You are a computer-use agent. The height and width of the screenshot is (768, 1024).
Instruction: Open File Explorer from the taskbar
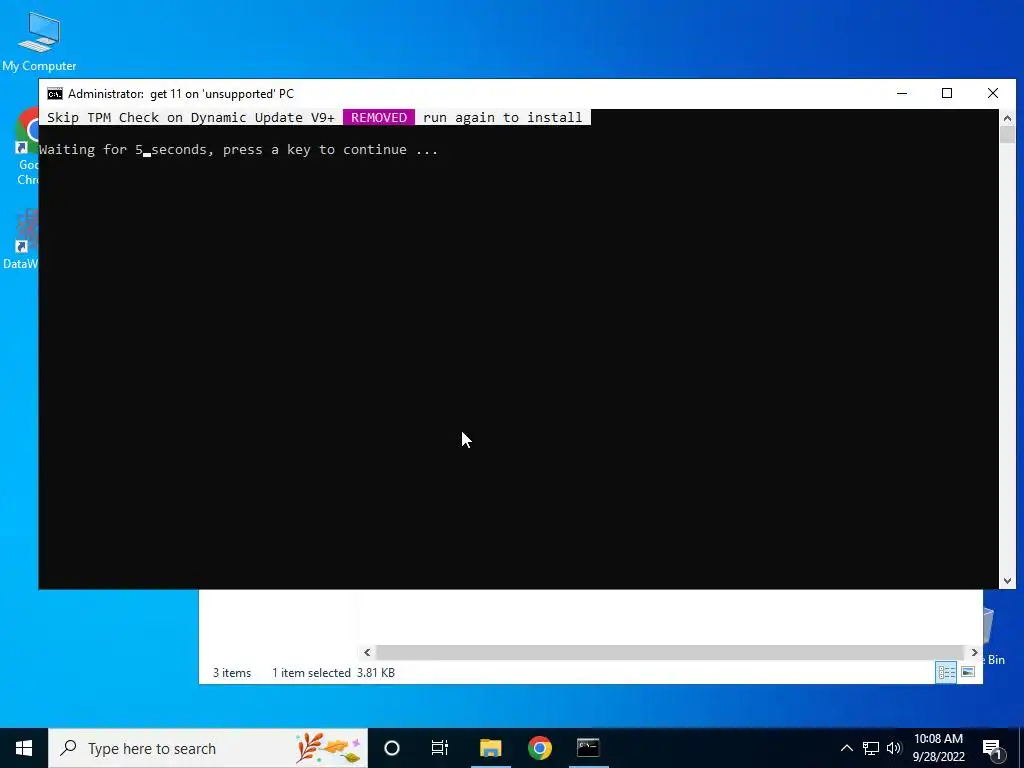pos(490,748)
